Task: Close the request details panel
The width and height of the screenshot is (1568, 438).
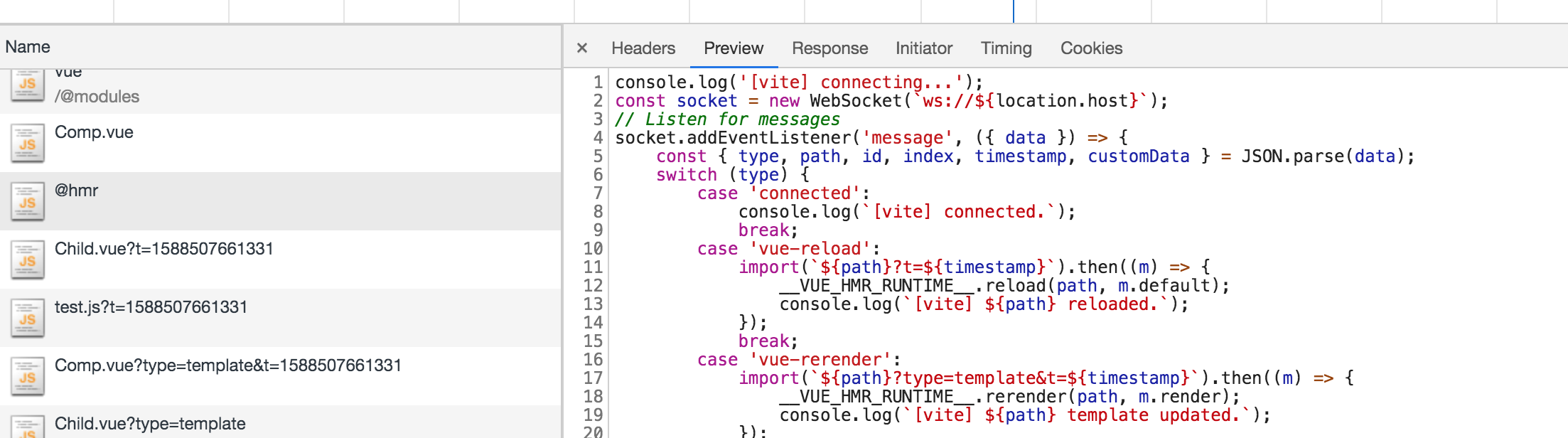Action: (582, 48)
